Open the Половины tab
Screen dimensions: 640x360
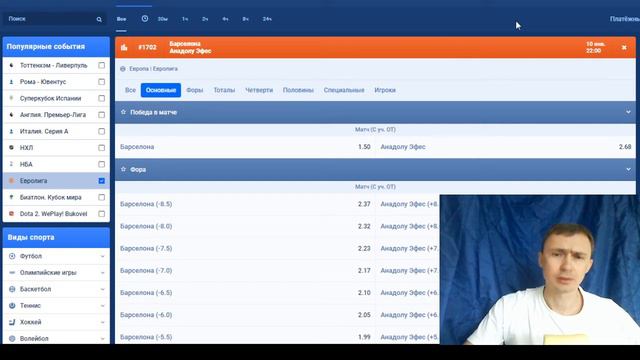click(x=298, y=90)
